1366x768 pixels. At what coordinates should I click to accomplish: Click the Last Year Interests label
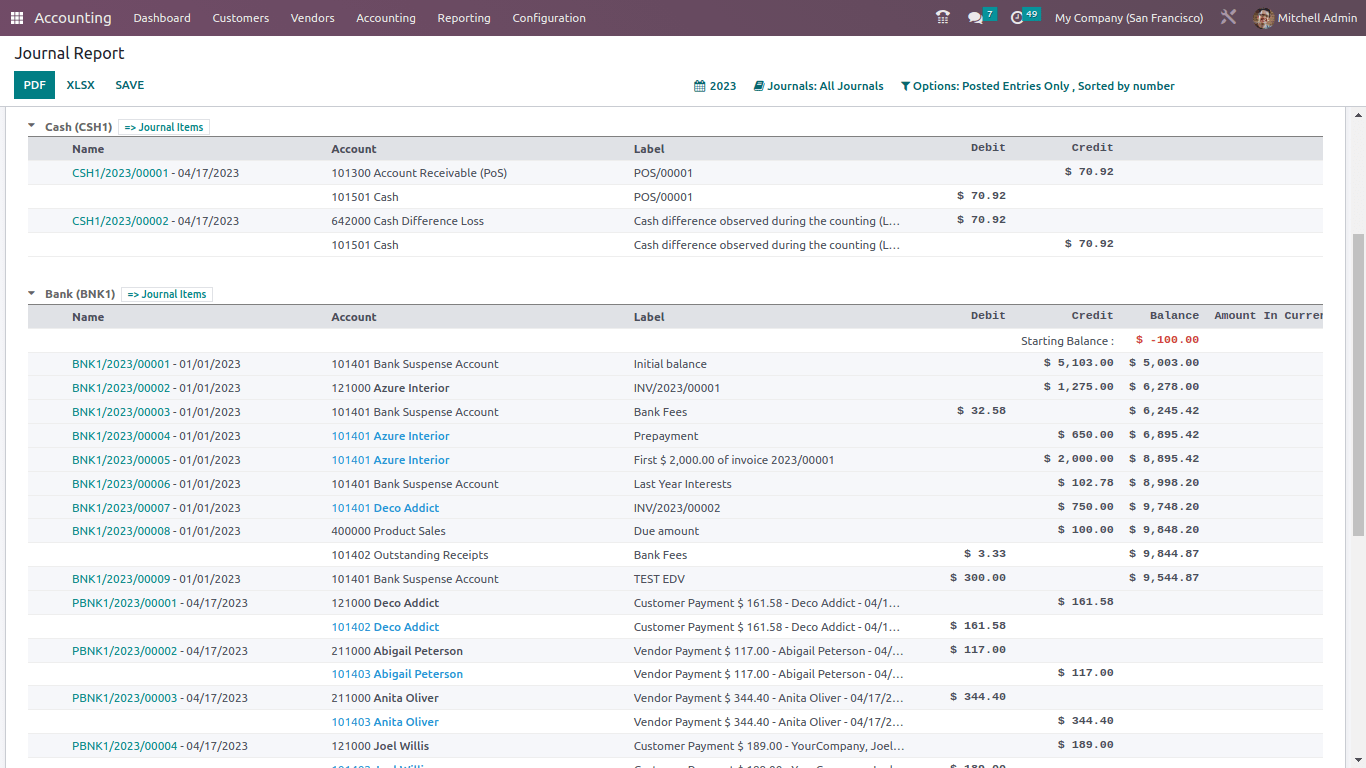click(682, 484)
